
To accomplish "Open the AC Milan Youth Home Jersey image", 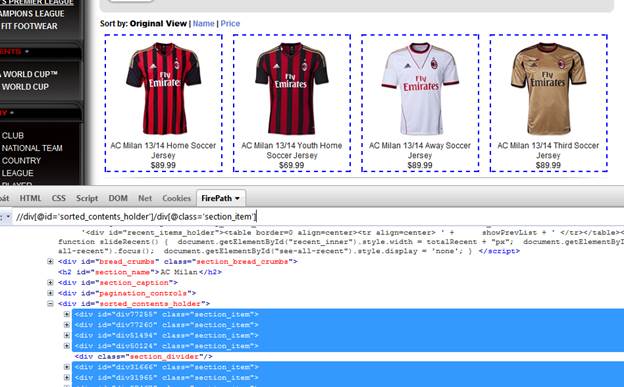I will [x=292, y=88].
